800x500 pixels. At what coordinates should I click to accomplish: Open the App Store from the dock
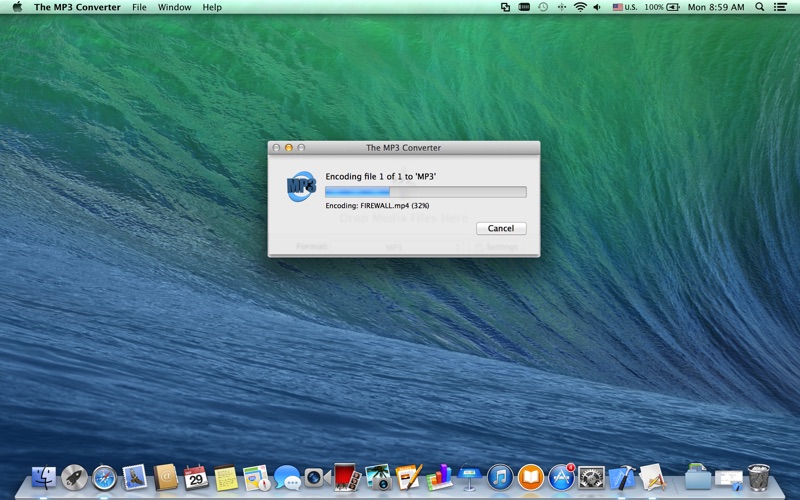point(561,478)
